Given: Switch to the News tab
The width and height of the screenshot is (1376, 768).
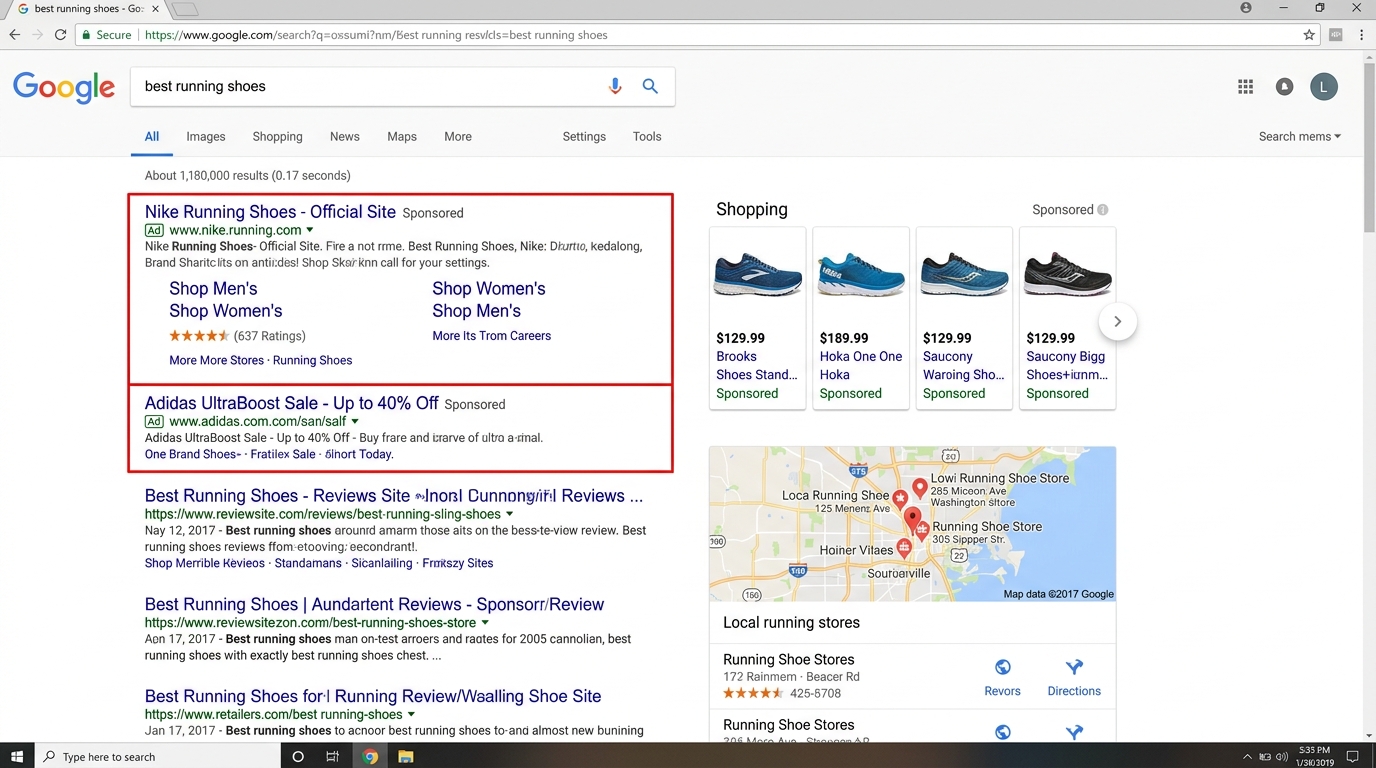Looking at the screenshot, I should [x=345, y=136].
